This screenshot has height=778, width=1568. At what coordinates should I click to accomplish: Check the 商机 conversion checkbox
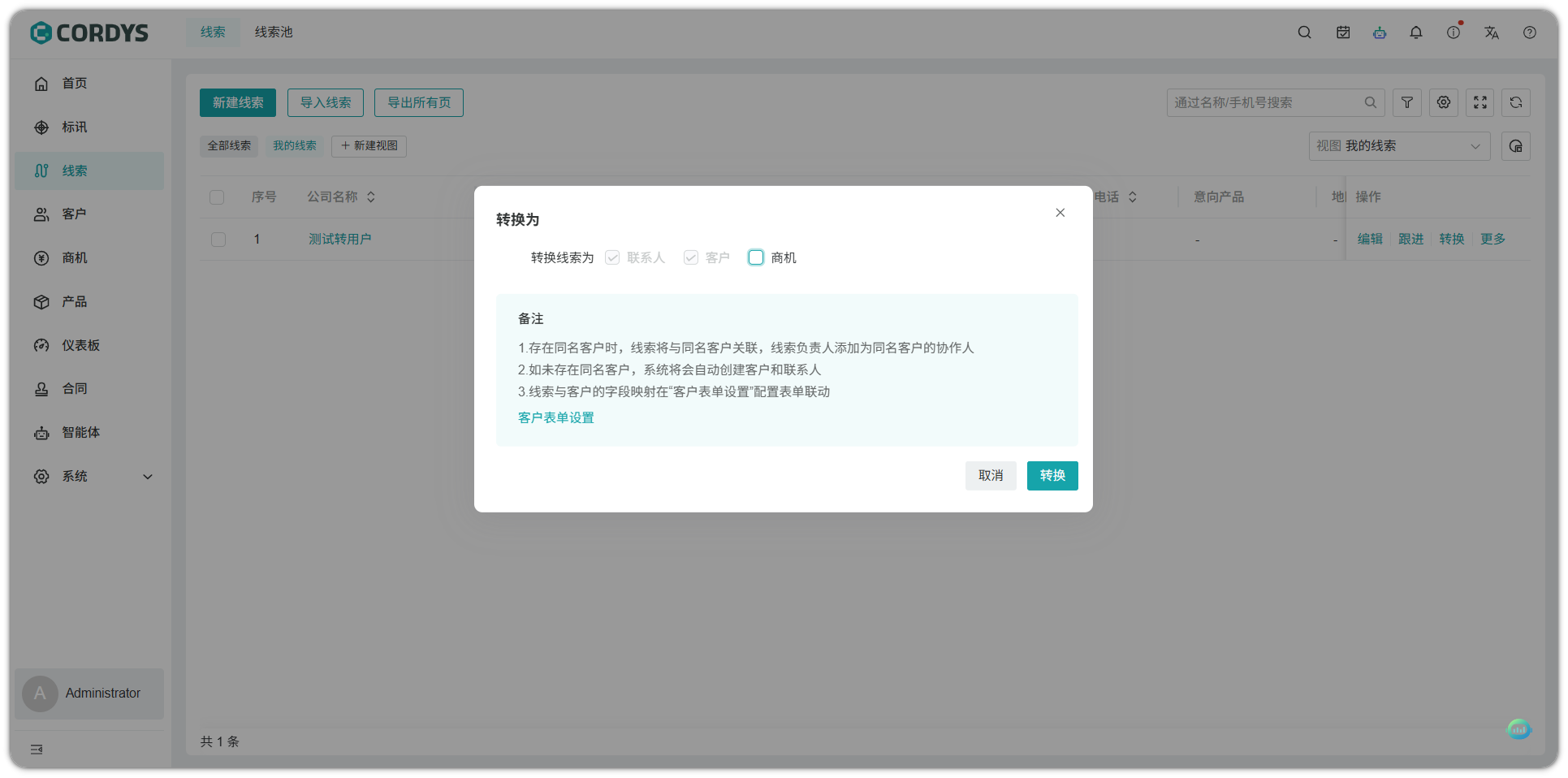pyautogui.click(x=756, y=257)
